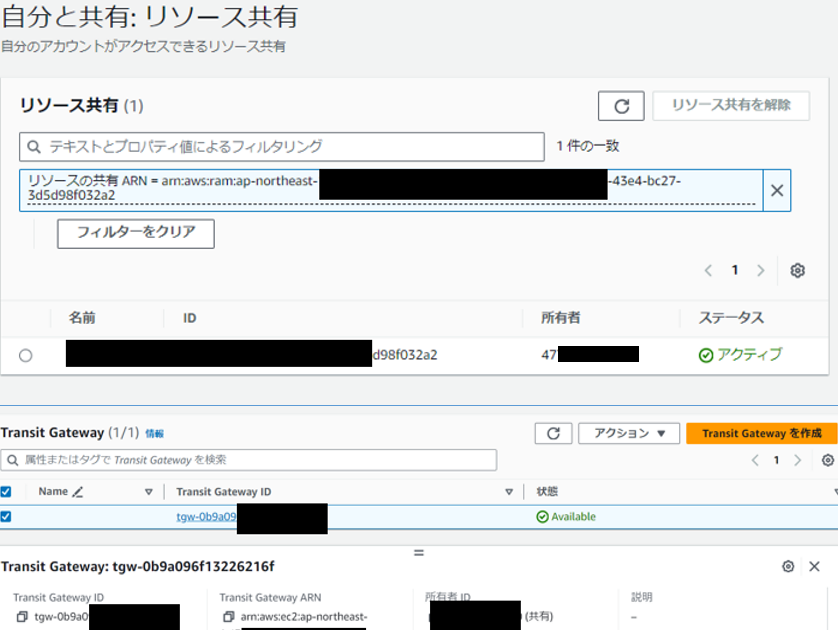This screenshot has height=630, width=838.
Task: Refresh the Transit Gateway list
Action: (553, 433)
